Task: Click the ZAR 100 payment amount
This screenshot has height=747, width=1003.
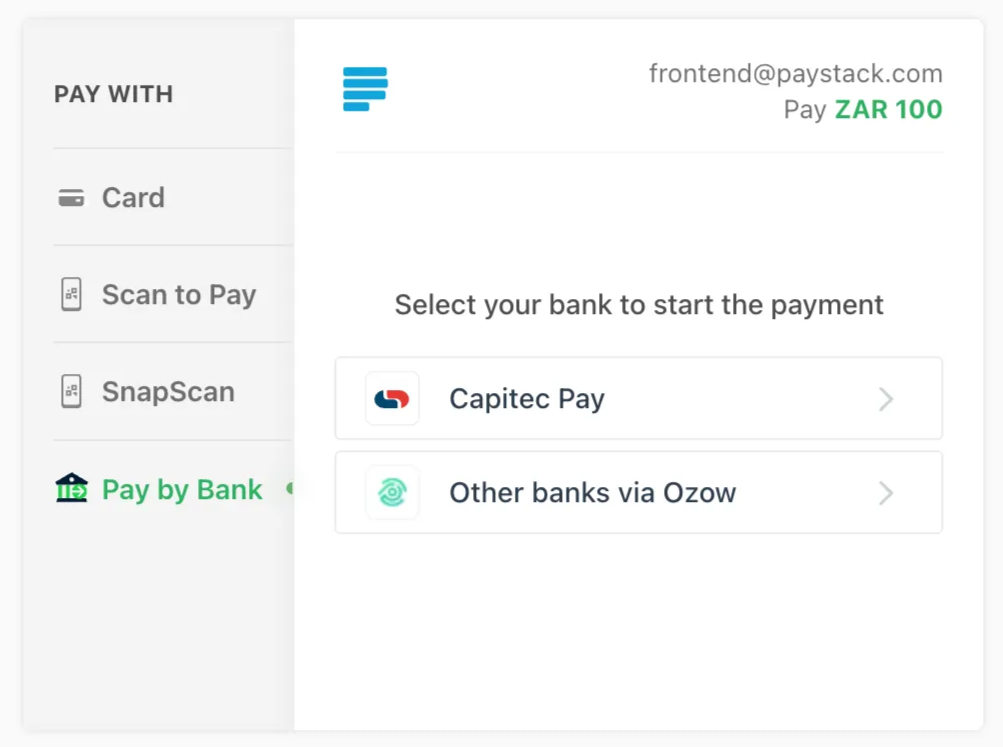Action: 888,109
